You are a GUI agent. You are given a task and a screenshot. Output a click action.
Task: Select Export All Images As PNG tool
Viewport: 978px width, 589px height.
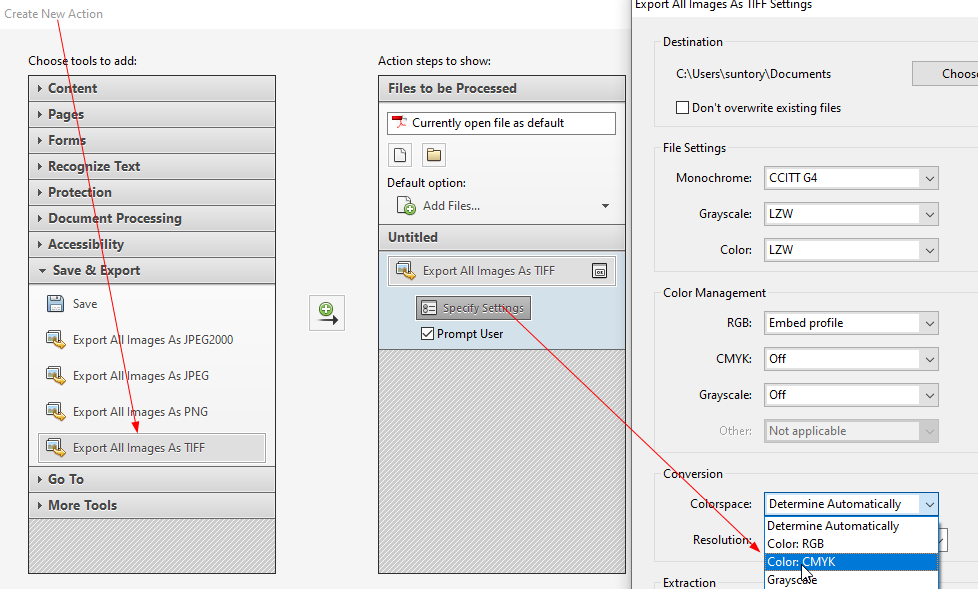pos(152,412)
